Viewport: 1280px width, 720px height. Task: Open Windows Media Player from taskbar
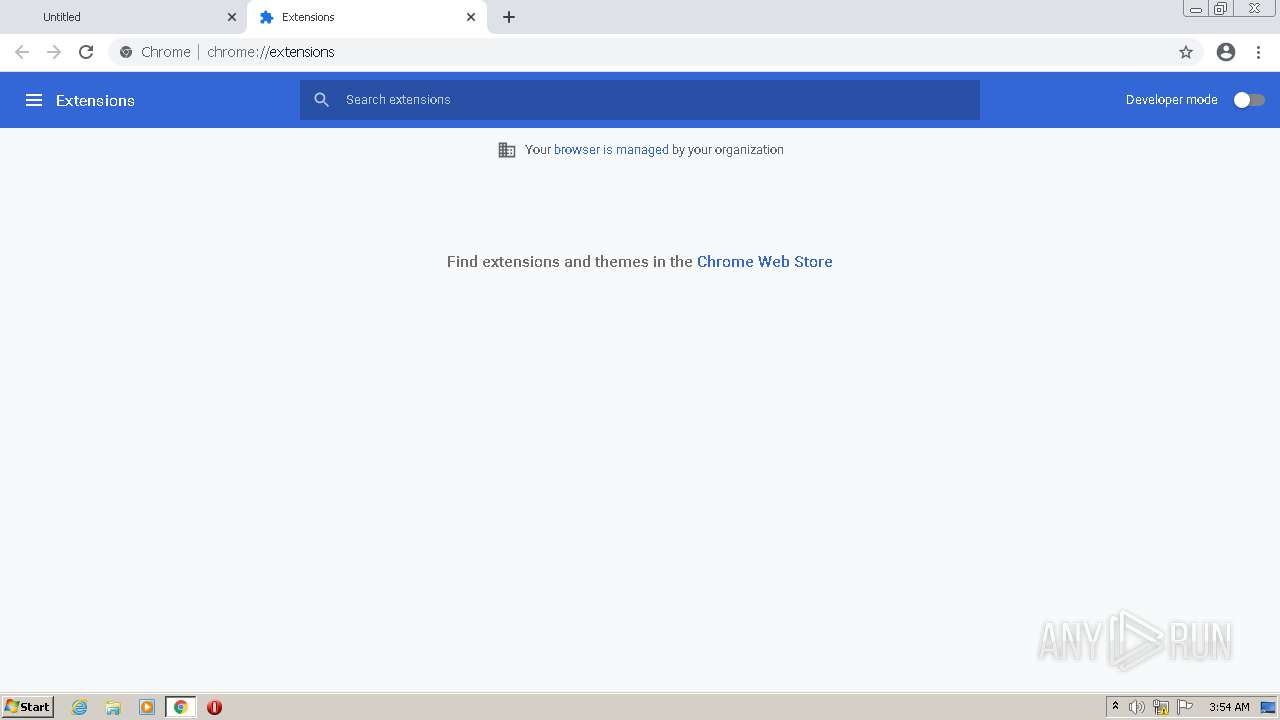pyautogui.click(x=147, y=707)
